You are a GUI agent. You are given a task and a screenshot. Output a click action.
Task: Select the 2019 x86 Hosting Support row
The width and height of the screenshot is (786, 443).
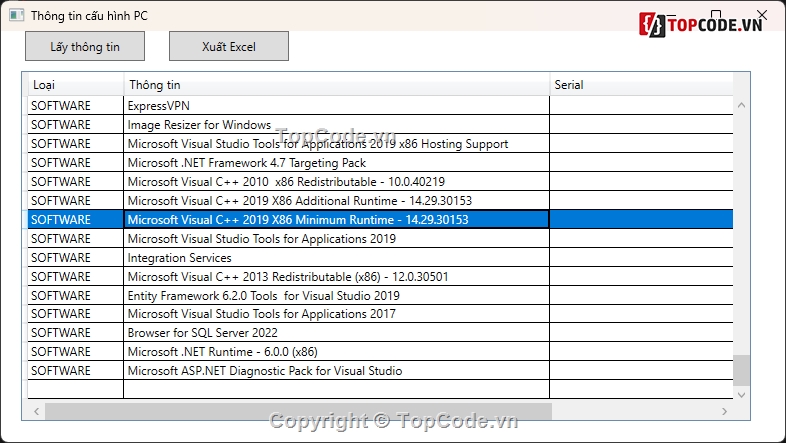pos(380,143)
